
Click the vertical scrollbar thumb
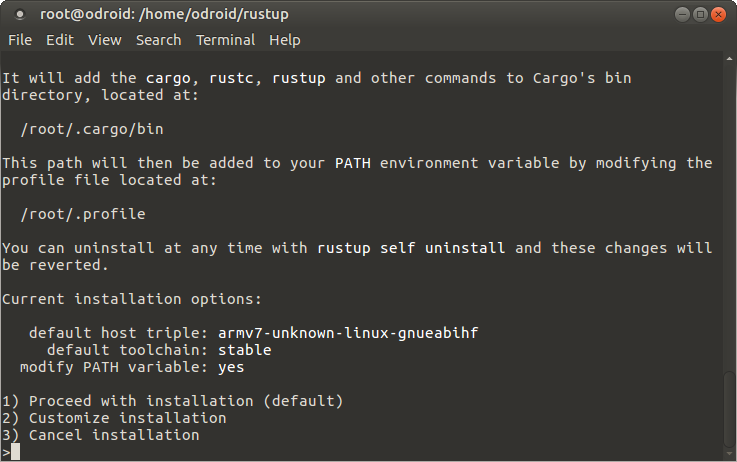point(729,408)
